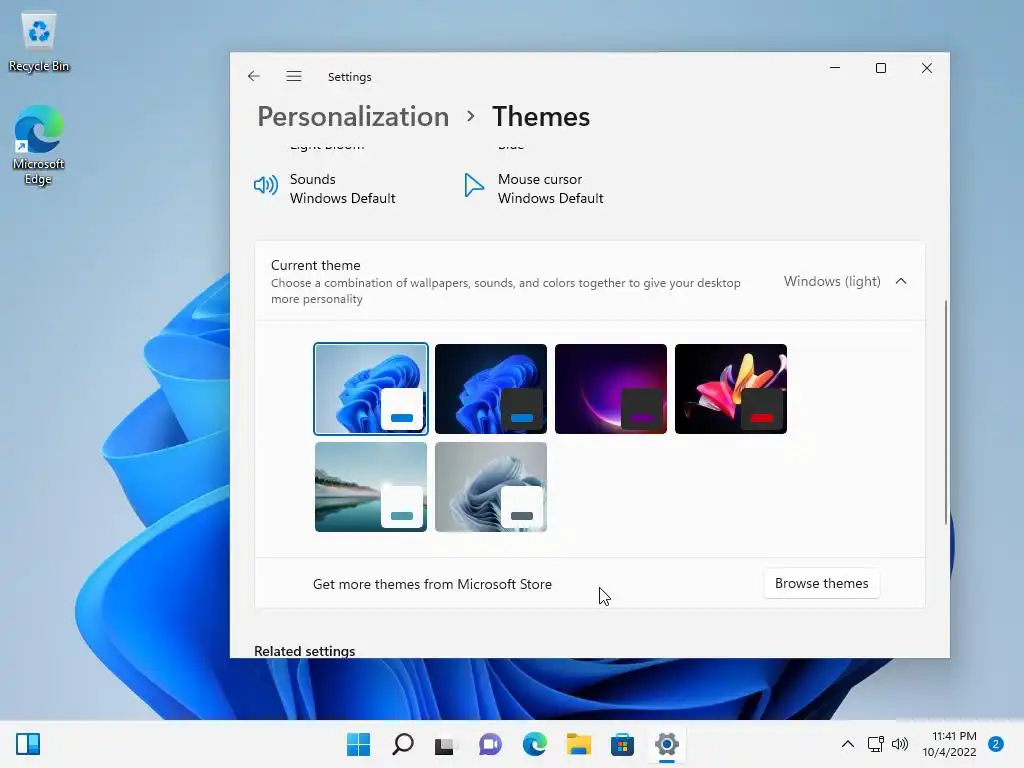Collapse the Current theme section chevron
The height and width of the screenshot is (768, 1024).
tap(901, 281)
